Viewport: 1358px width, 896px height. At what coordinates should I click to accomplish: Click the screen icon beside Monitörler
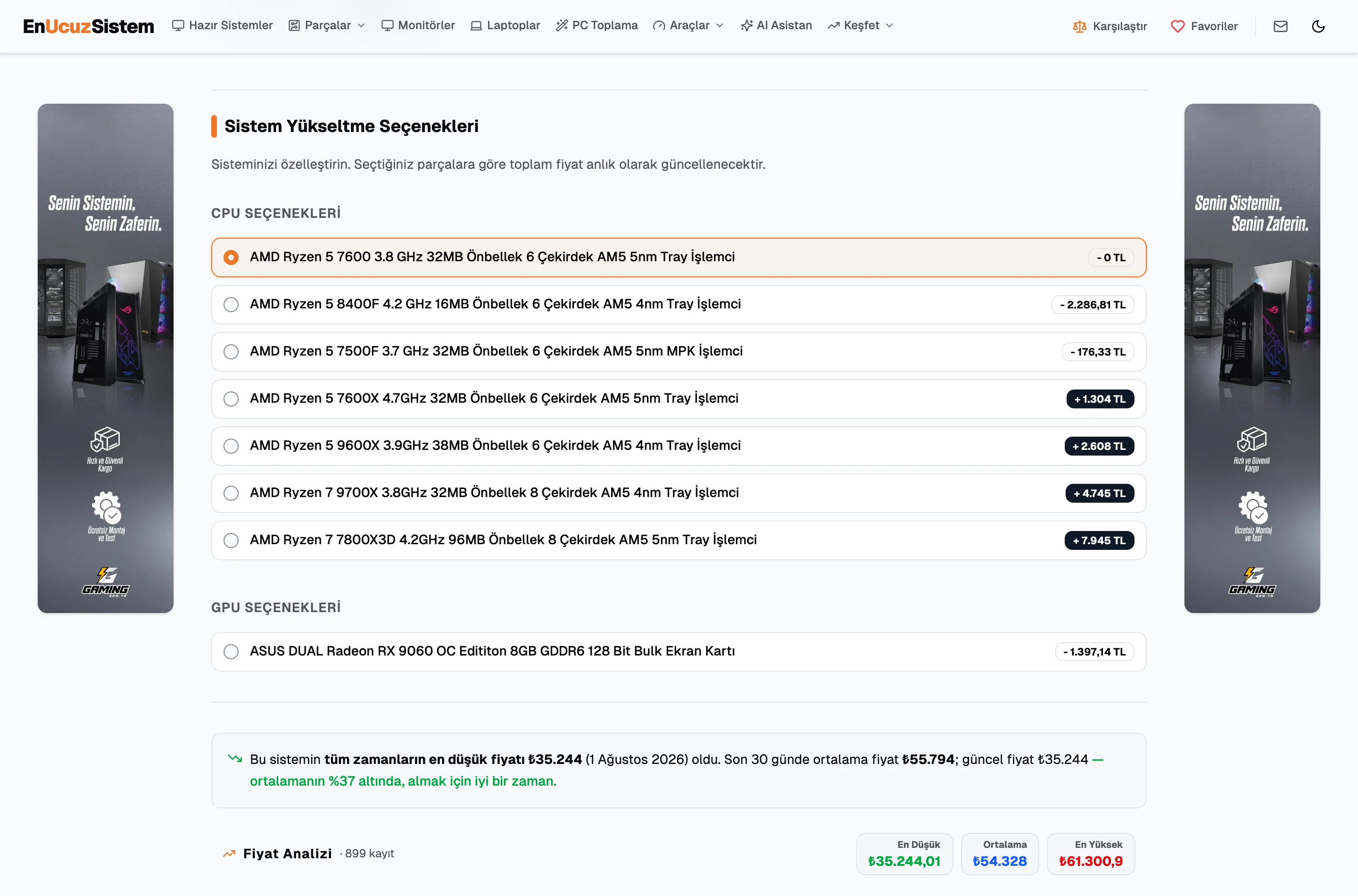(x=387, y=25)
